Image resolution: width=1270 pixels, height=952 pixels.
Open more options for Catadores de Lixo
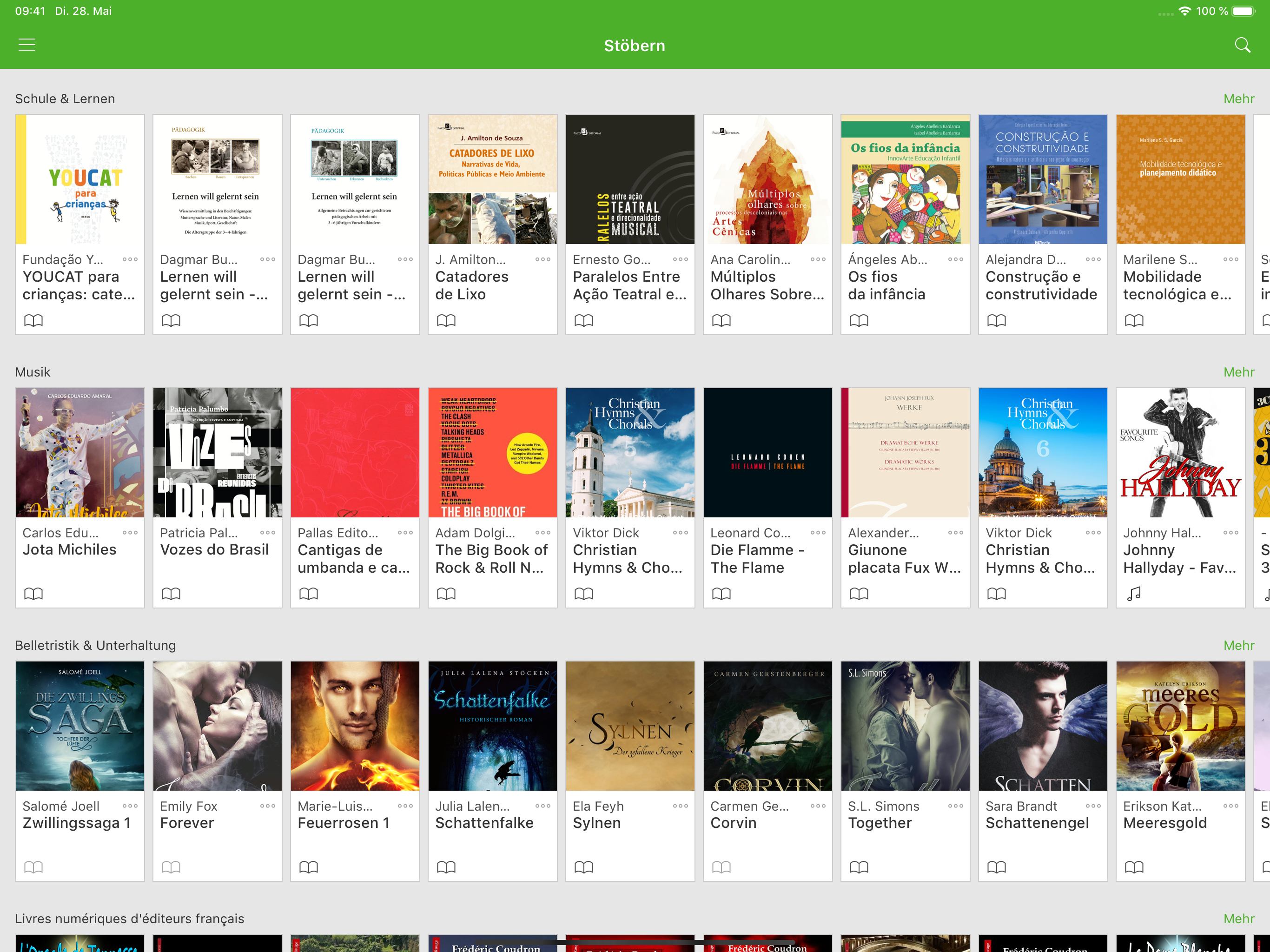[542, 259]
